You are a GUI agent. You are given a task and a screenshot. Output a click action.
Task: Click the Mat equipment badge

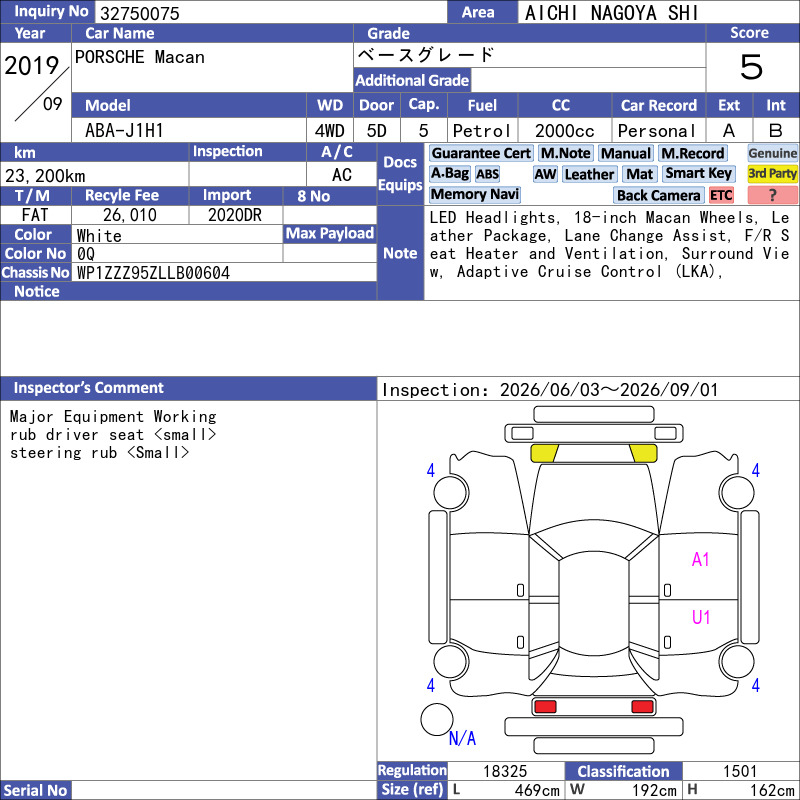point(639,174)
